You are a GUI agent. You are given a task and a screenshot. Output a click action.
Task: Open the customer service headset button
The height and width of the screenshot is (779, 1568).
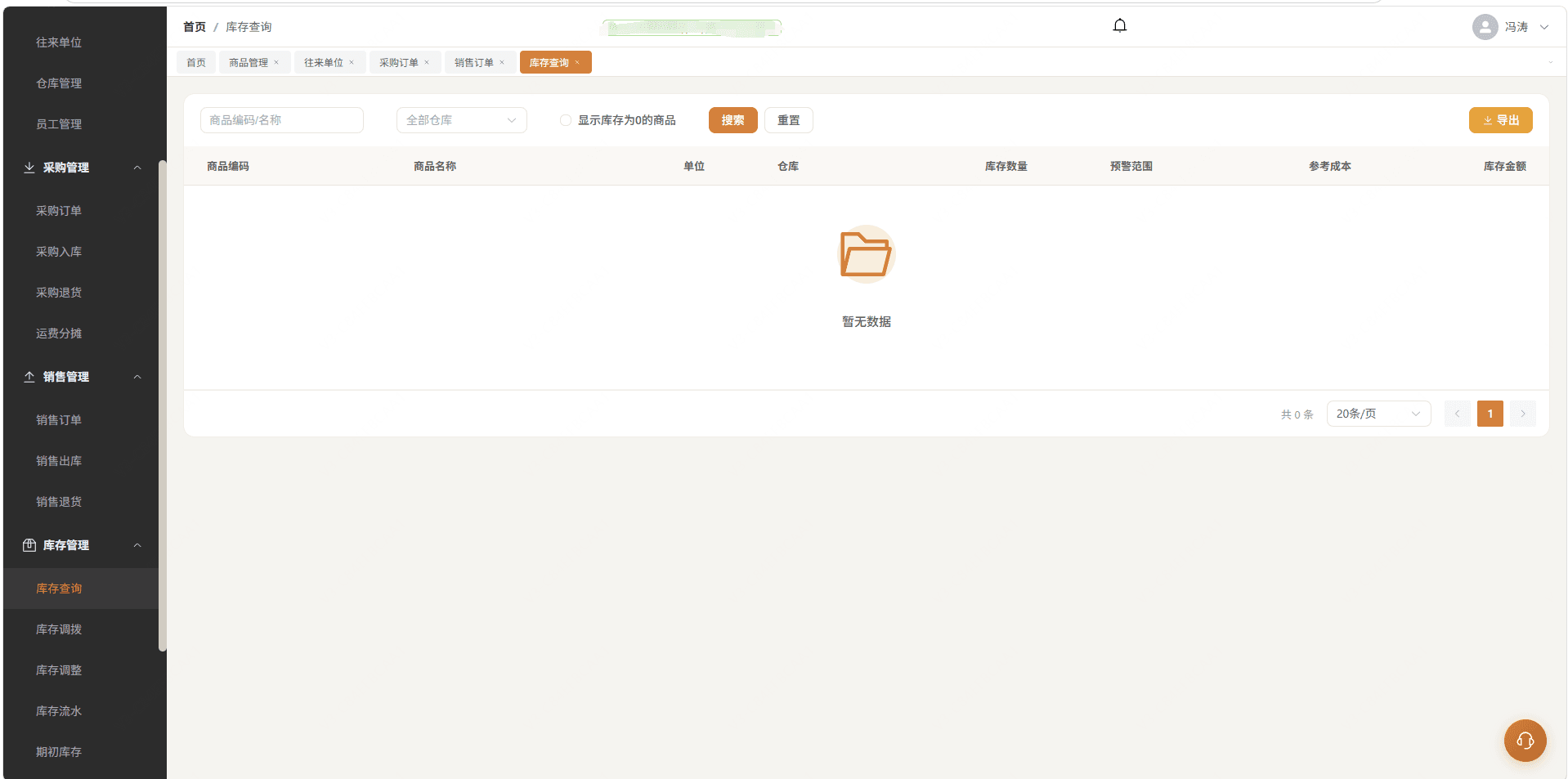[x=1525, y=741]
